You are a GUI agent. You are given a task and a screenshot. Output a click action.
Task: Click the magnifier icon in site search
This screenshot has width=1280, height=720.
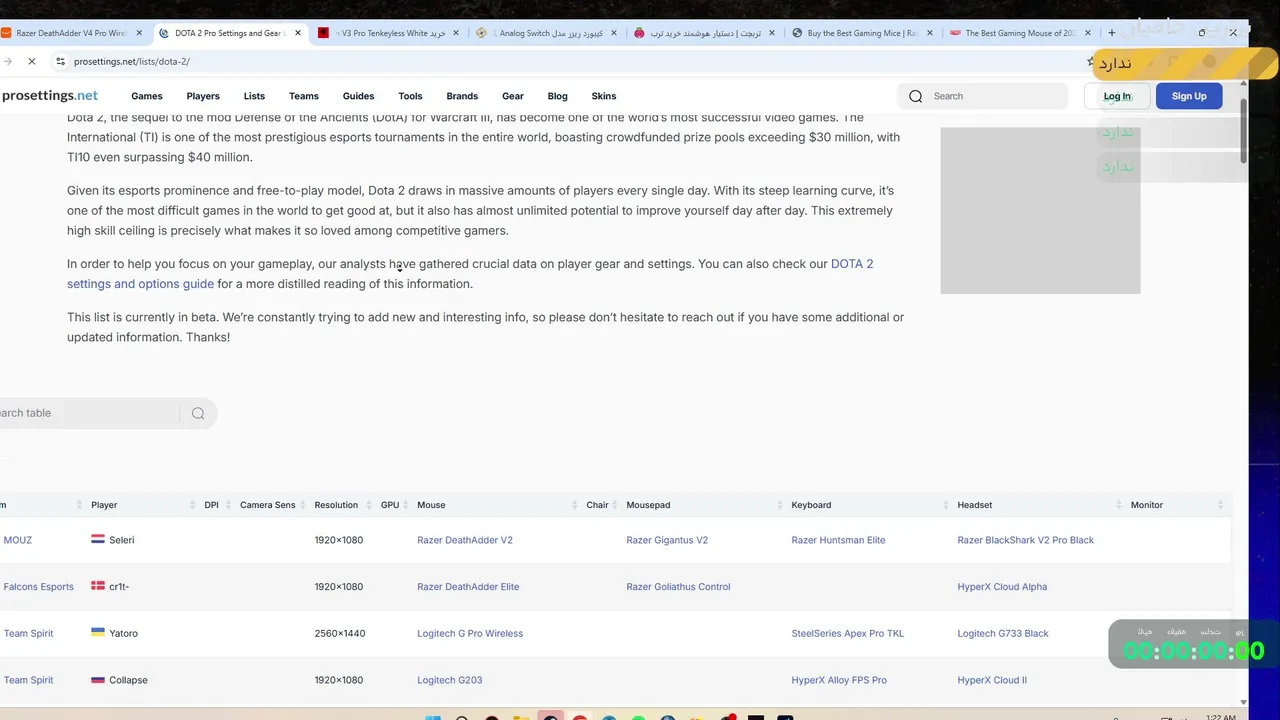[x=915, y=96]
